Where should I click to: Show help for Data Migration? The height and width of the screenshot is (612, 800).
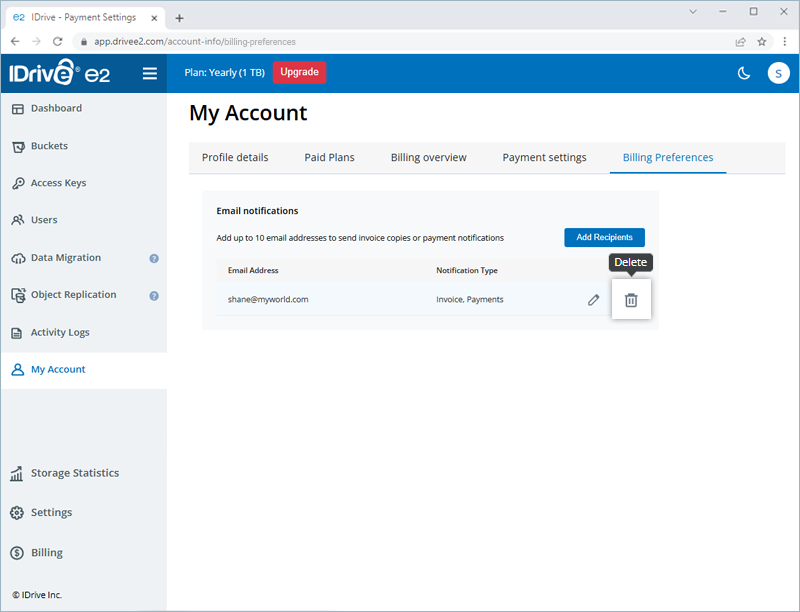pos(154,258)
